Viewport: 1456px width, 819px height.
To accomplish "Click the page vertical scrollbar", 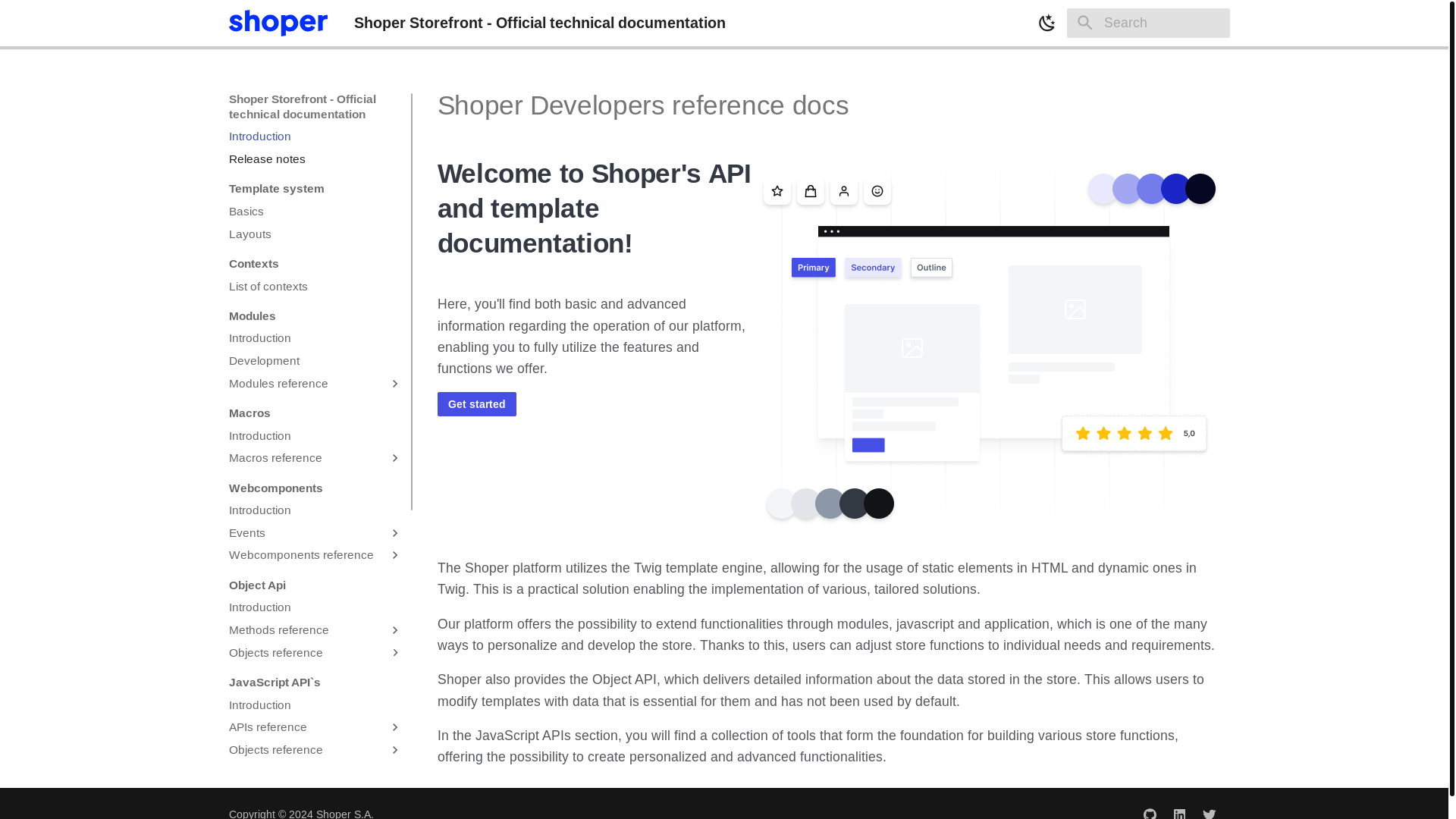I will point(1451,398).
